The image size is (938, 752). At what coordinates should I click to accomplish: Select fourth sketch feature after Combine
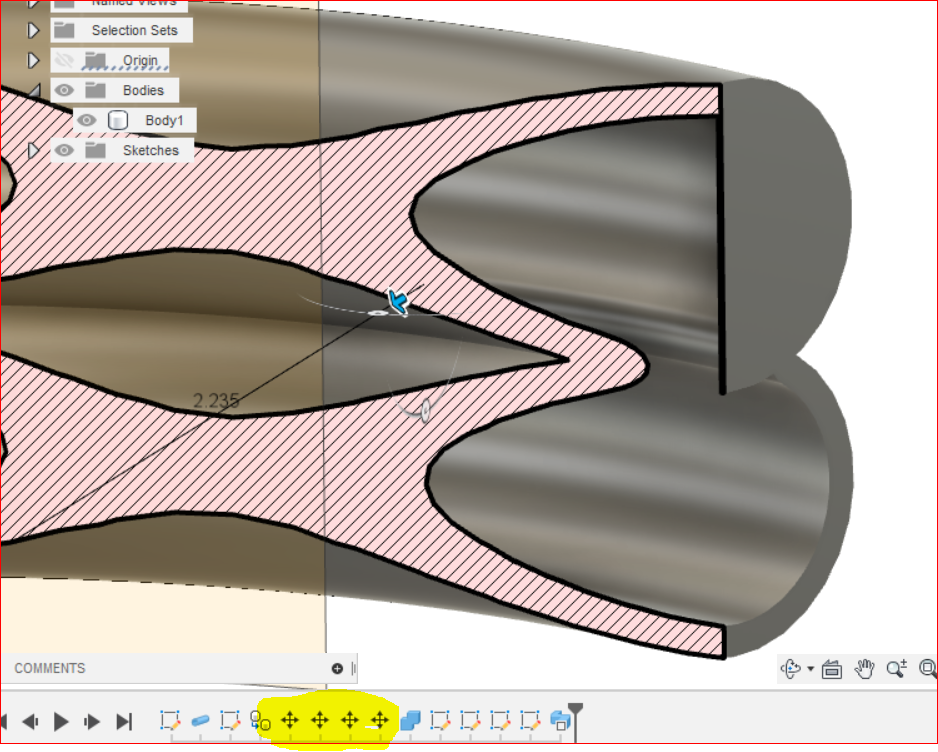tap(530, 720)
